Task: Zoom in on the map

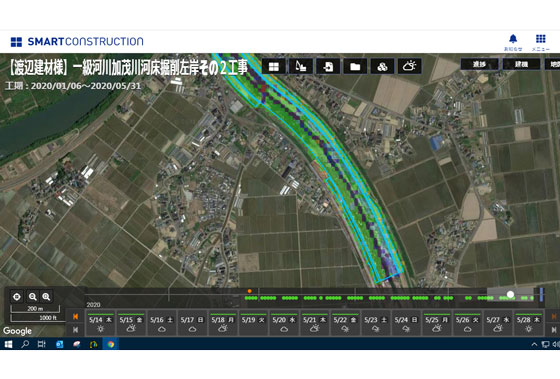Action: click(x=46, y=296)
